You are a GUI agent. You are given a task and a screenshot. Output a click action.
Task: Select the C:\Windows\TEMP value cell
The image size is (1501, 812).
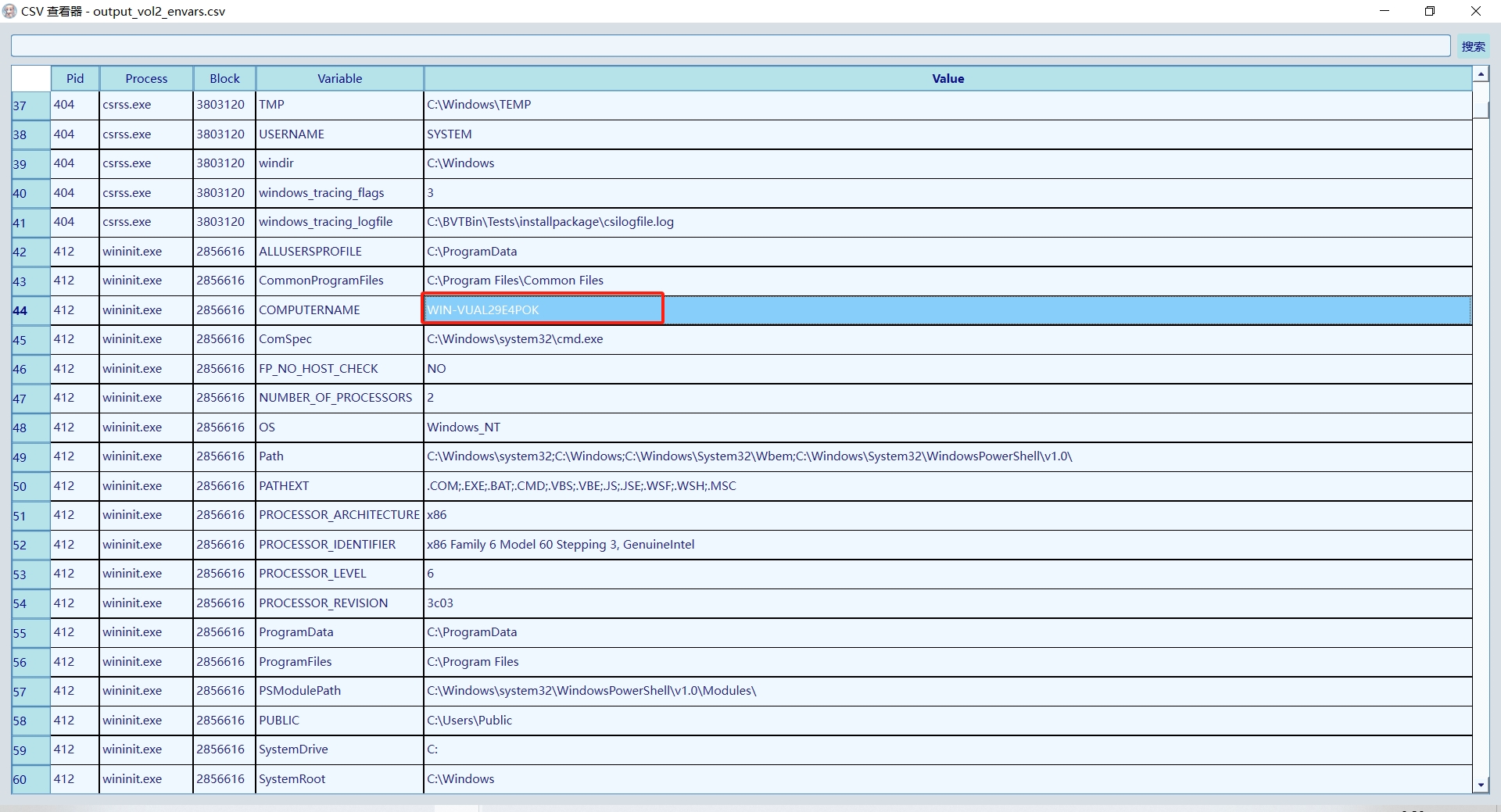(x=948, y=105)
